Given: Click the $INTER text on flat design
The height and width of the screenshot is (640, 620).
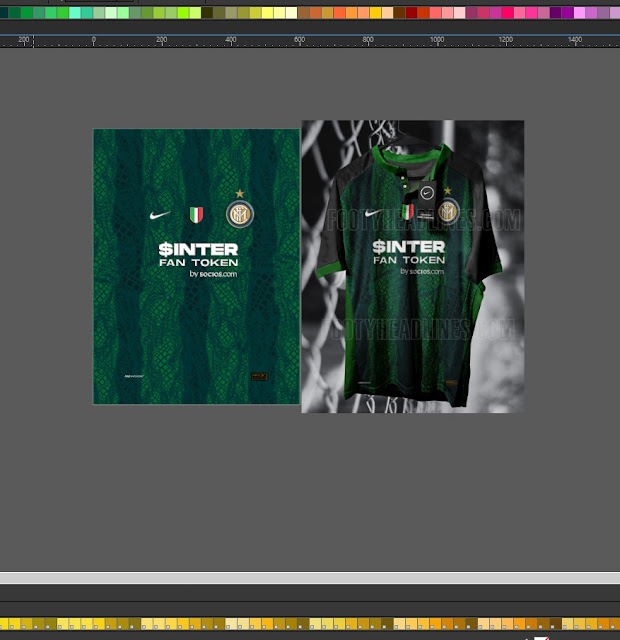Looking at the screenshot, I should [x=198, y=249].
